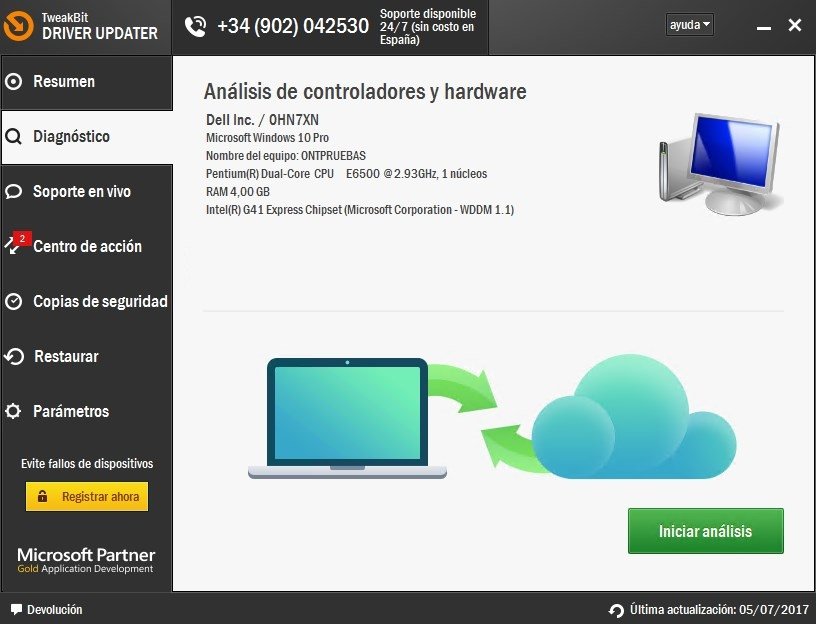Click the laptop illustration

tap(347, 418)
